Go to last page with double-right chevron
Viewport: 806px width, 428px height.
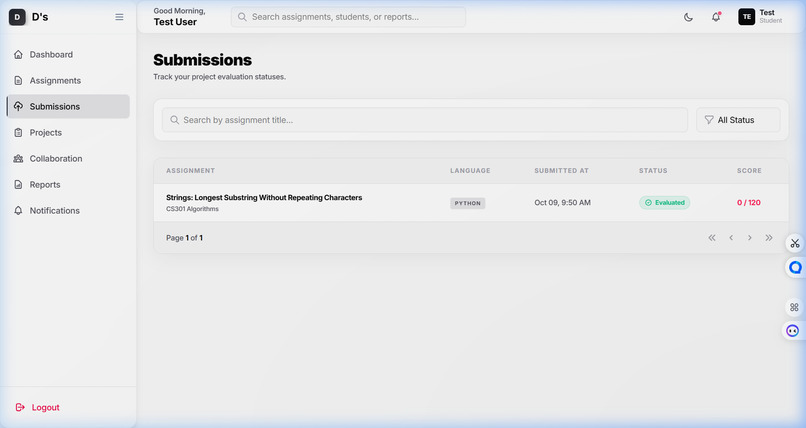[x=769, y=238]
